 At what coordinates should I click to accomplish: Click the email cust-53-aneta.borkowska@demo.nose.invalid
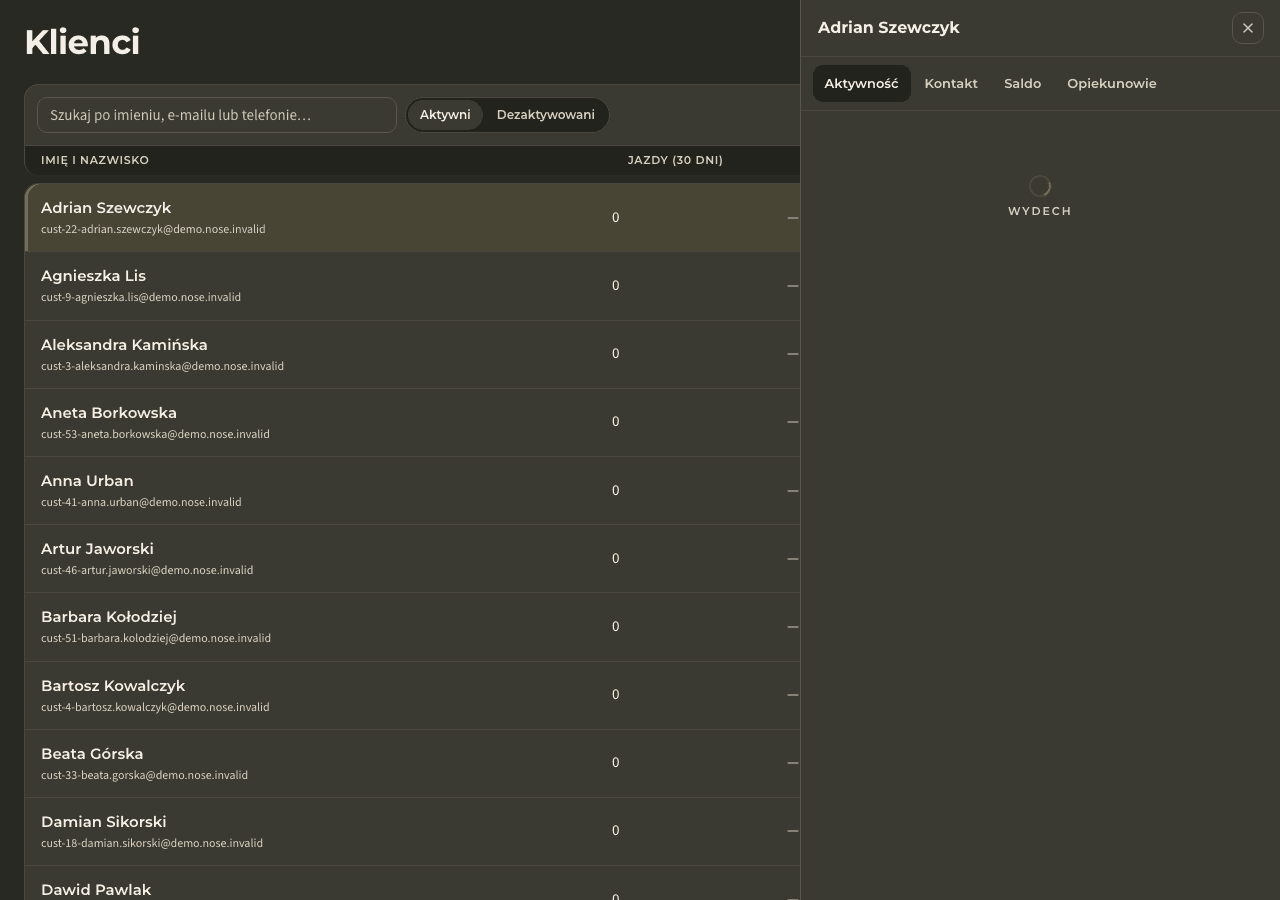pyautogui.click(x=155, y=434)
